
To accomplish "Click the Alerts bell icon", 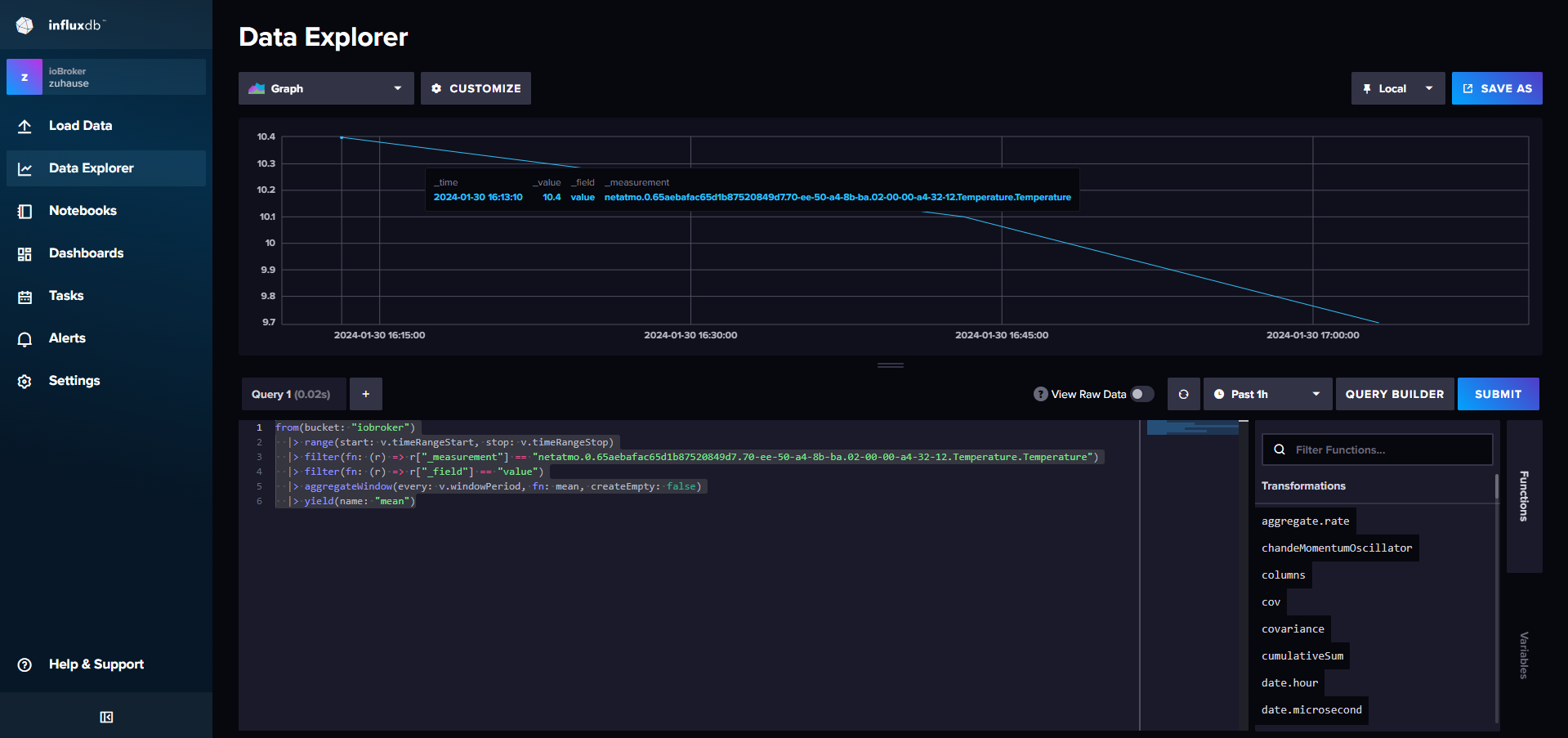I will point(25,338).
